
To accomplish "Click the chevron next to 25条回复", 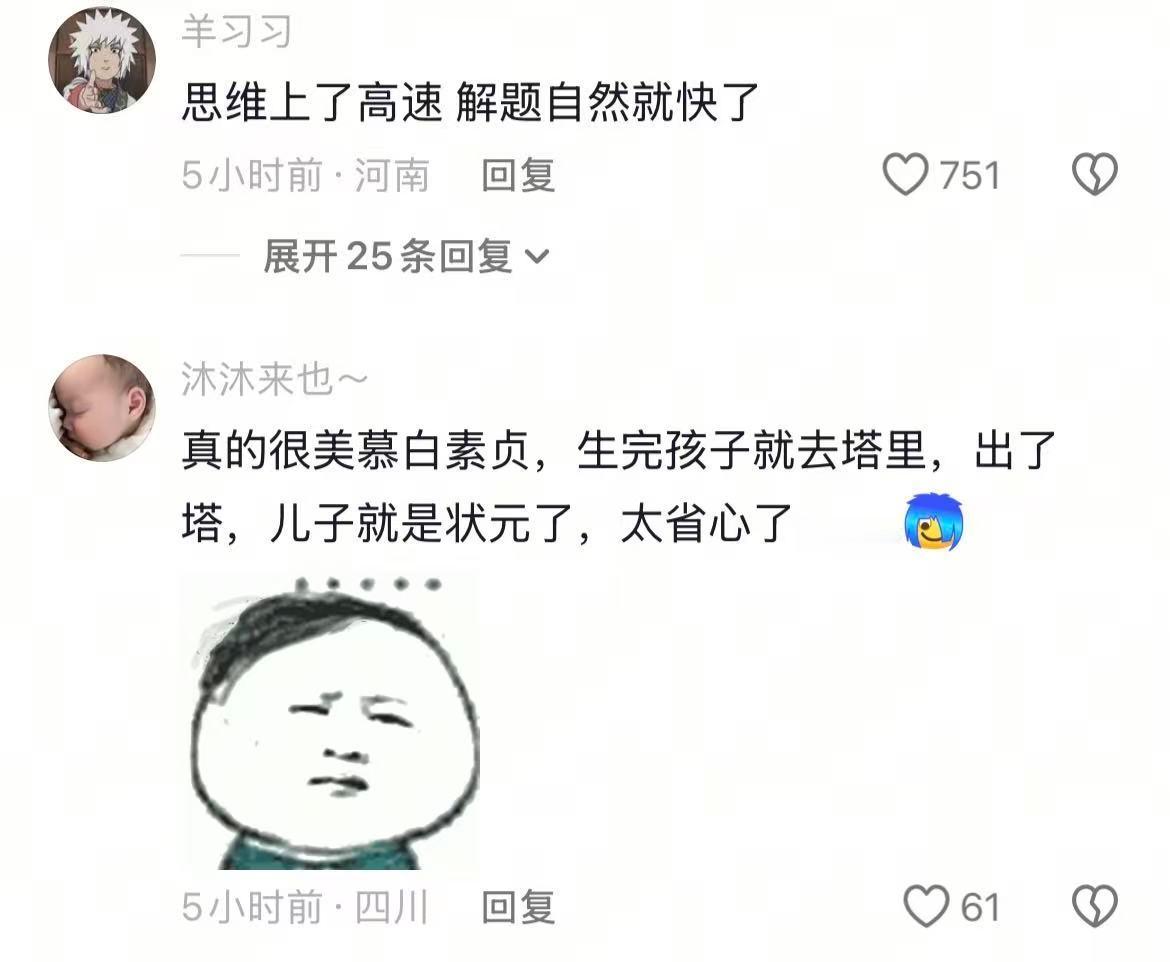I will (x=537, y=257).
